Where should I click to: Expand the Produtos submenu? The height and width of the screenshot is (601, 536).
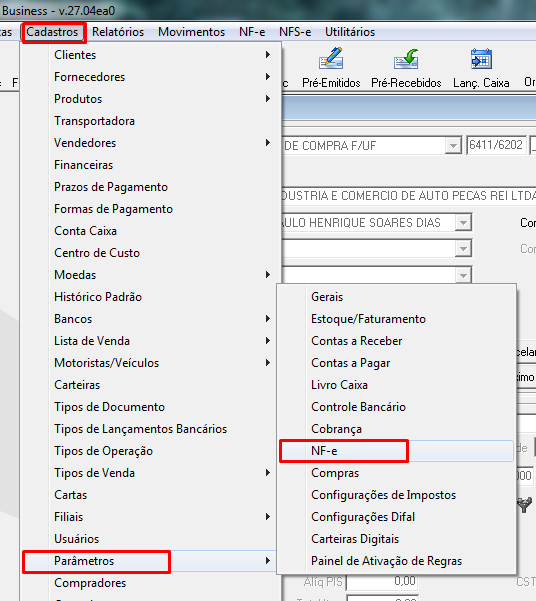(151, 99)
